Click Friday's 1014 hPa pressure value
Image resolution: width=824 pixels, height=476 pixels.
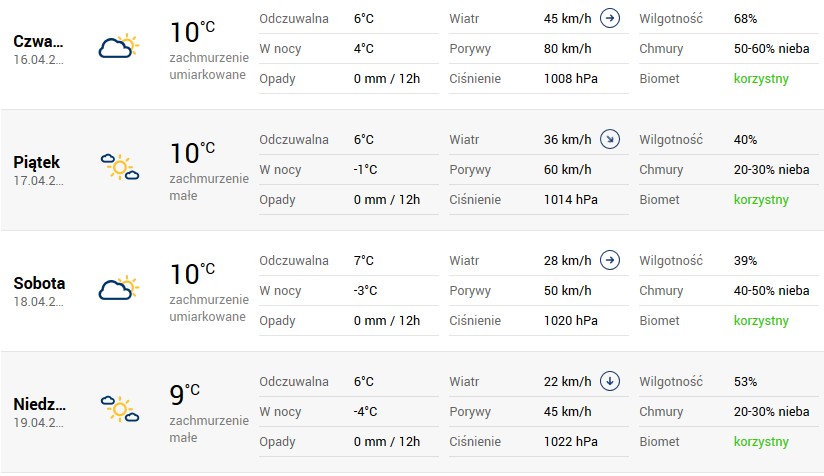(571, 200)
